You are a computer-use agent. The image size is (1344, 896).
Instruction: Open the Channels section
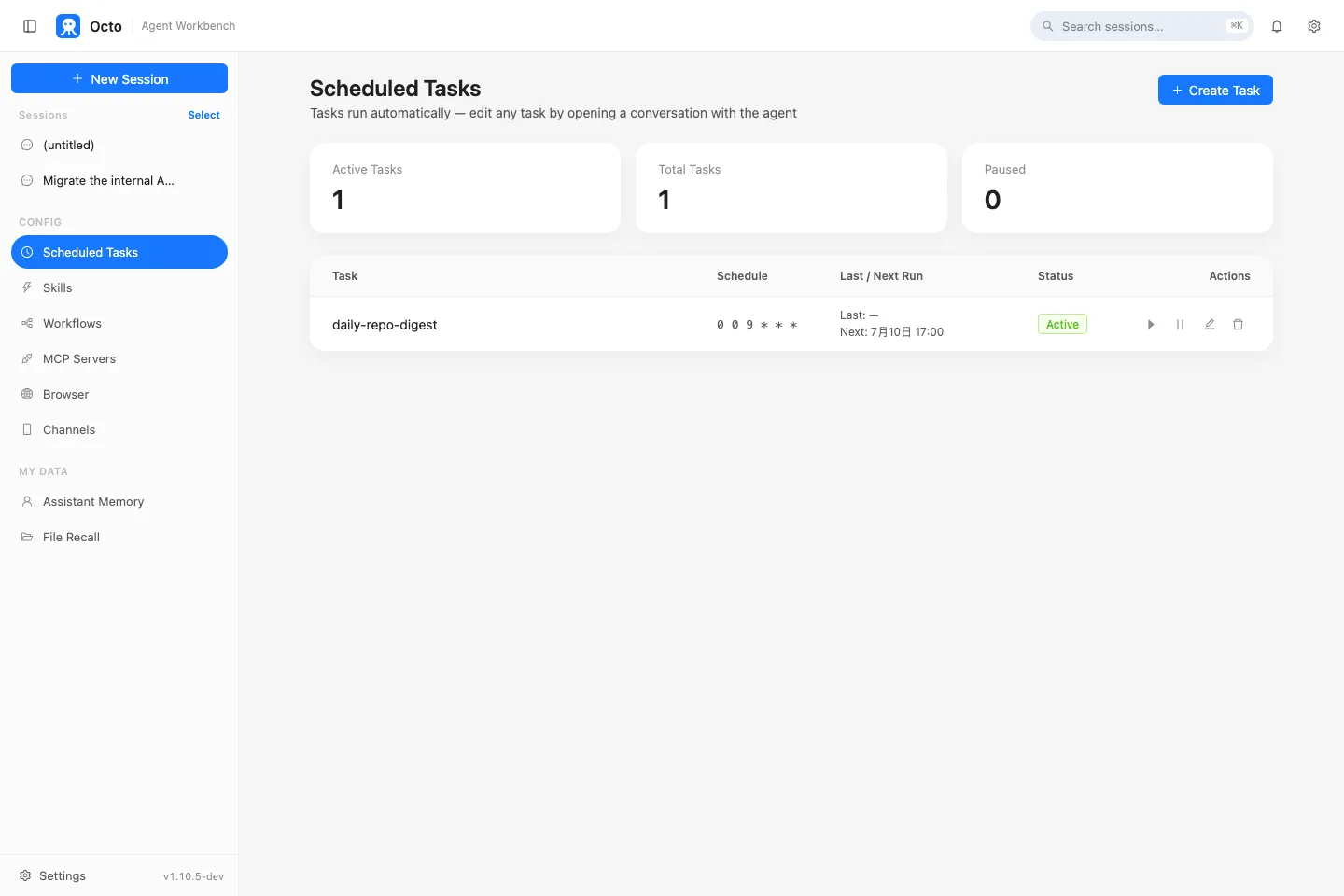(119, 429)
